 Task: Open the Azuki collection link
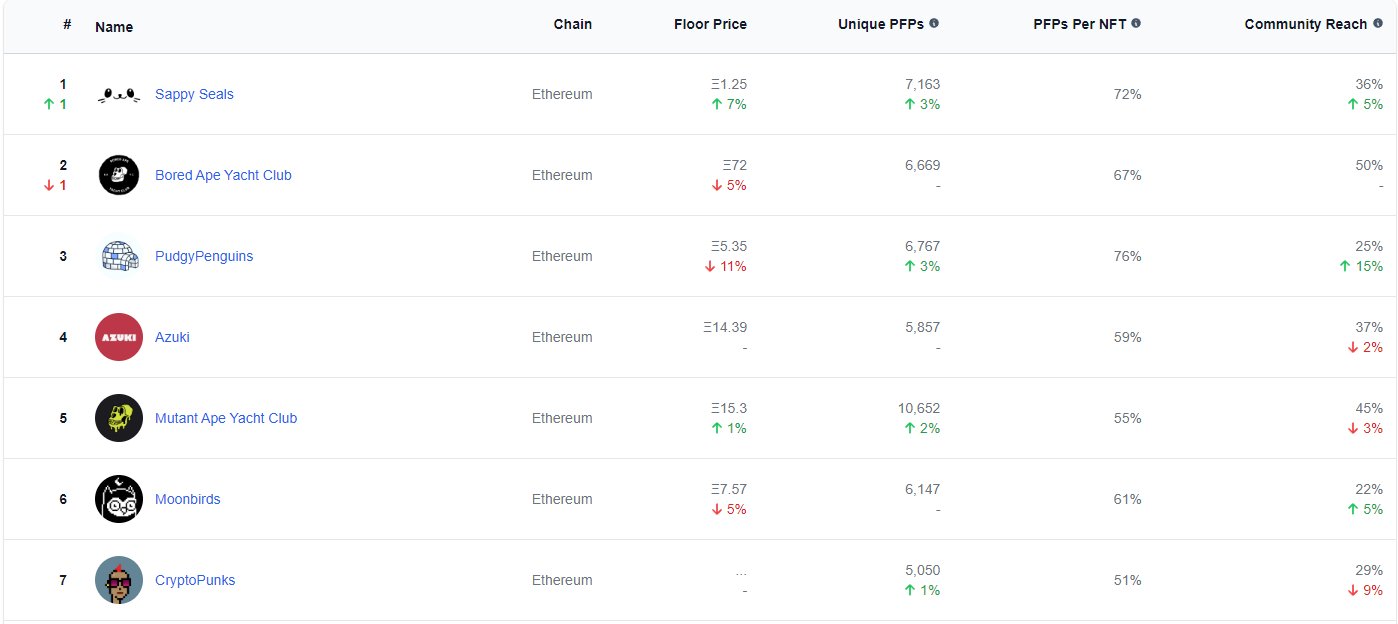[x=172, y=337]
